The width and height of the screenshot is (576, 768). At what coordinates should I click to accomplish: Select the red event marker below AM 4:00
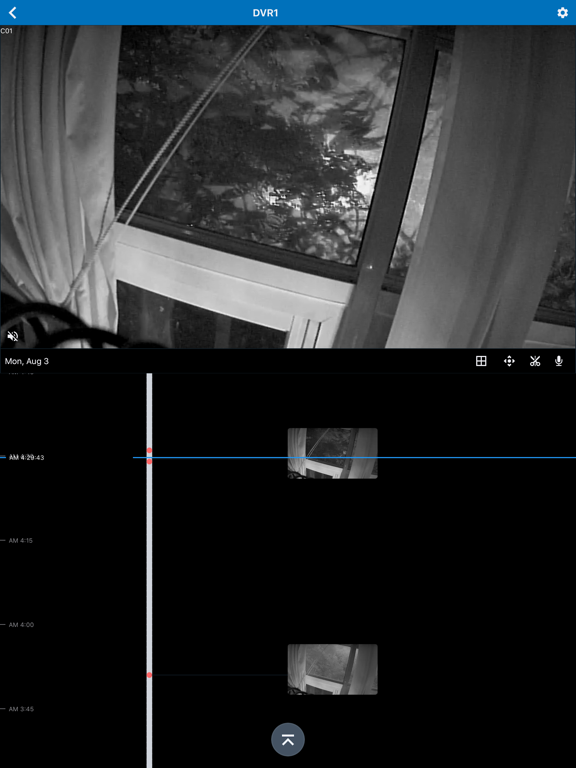click(x=149, y=675)
